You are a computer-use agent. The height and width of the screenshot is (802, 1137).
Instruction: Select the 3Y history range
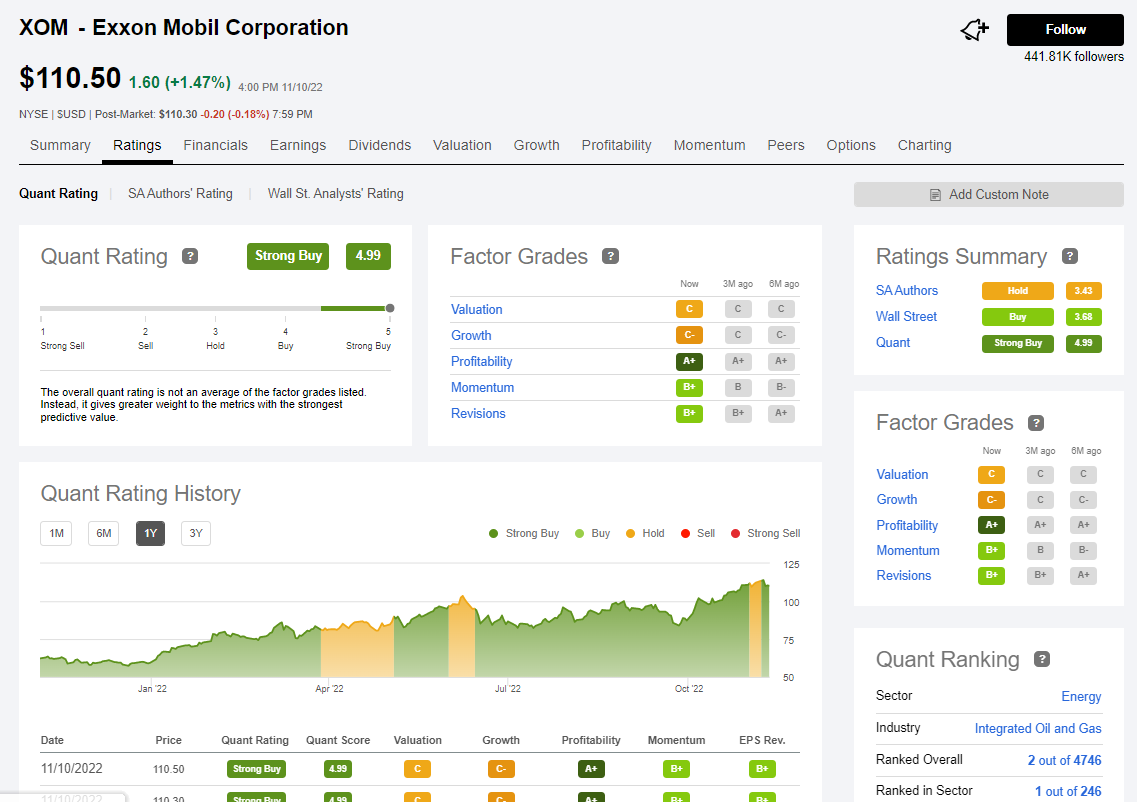196,533
